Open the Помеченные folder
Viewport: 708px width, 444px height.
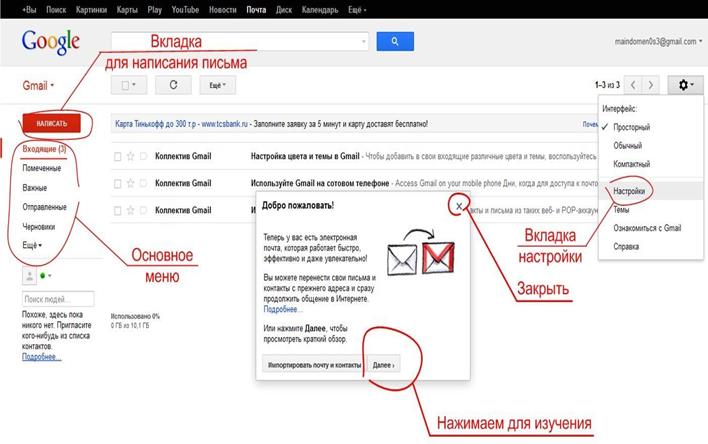(x=42, y=168)
